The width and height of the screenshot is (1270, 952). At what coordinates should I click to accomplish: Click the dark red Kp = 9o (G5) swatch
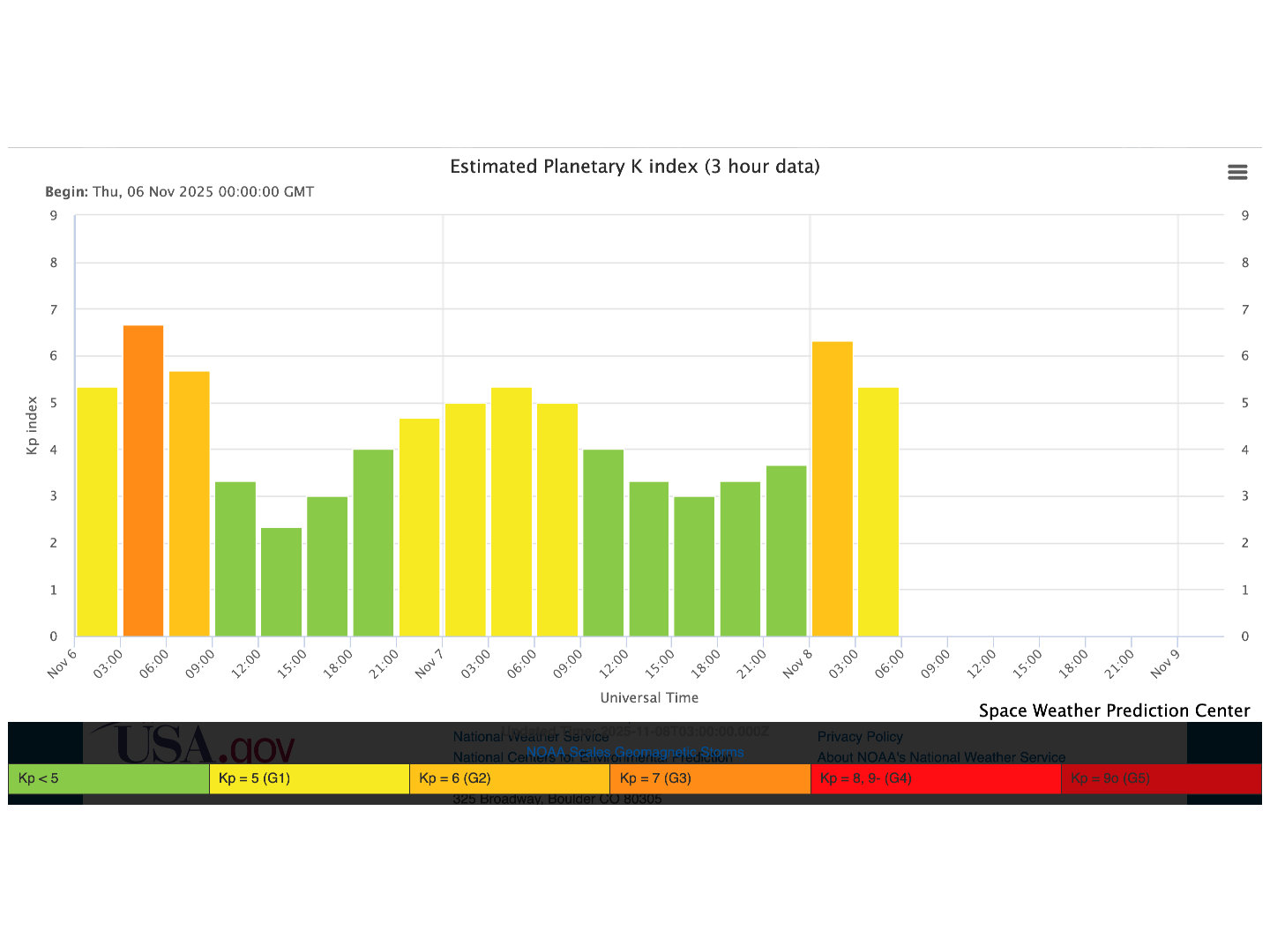pos(1161,778)
